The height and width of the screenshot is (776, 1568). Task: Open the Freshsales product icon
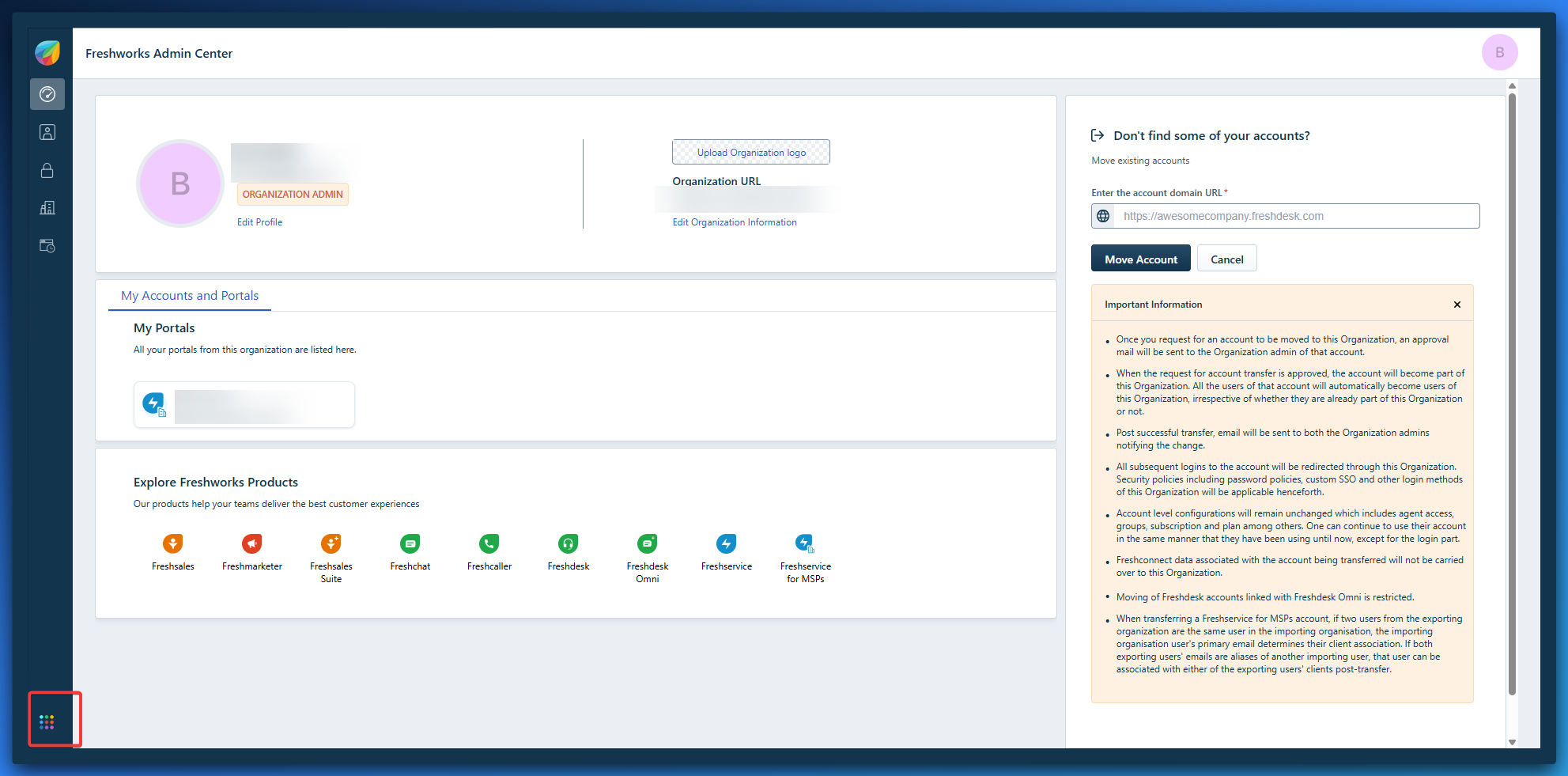click(x=172, y=543)
